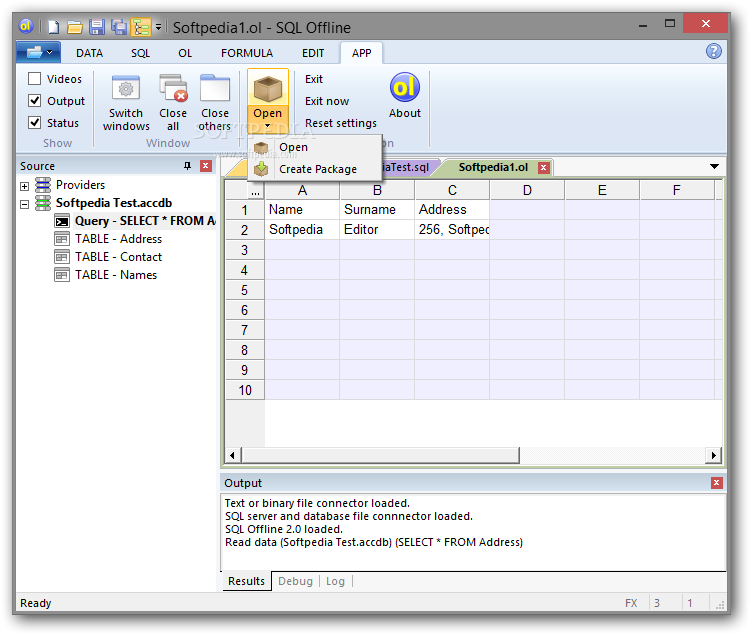The image size is (751, 635).
Task: Switch to the EDIT ribbon tab
Action: coord(313,53)
